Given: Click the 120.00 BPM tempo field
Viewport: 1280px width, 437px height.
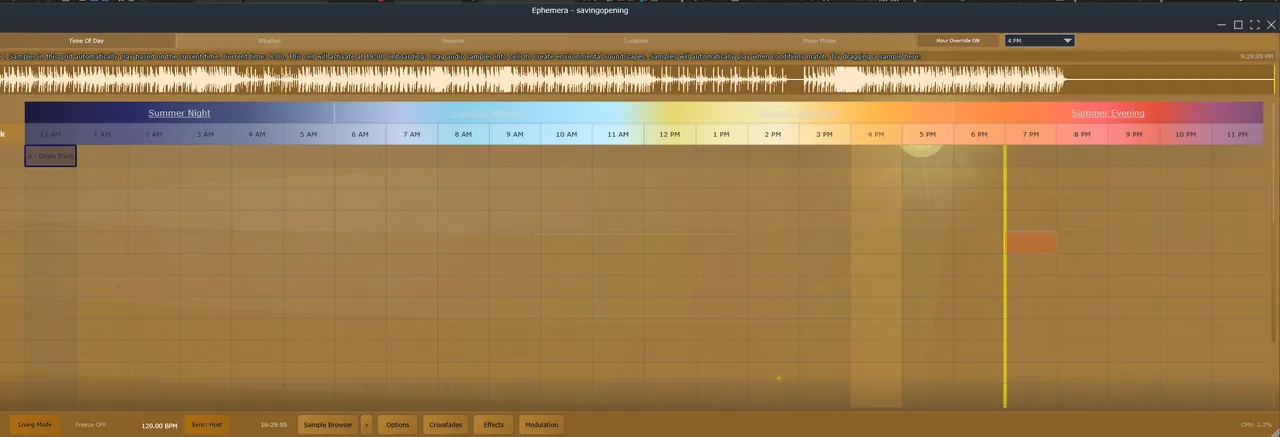Looking at the screenshot, I should click(159, 426).
